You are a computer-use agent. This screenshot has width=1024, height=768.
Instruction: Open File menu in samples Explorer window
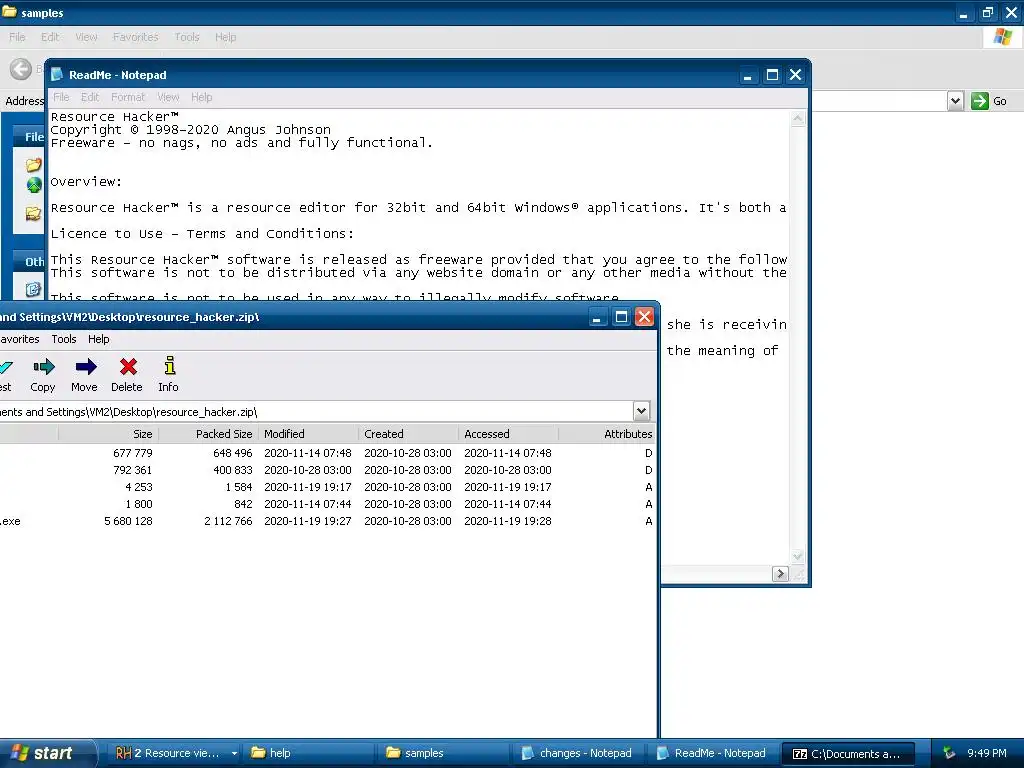coord(17,37)
